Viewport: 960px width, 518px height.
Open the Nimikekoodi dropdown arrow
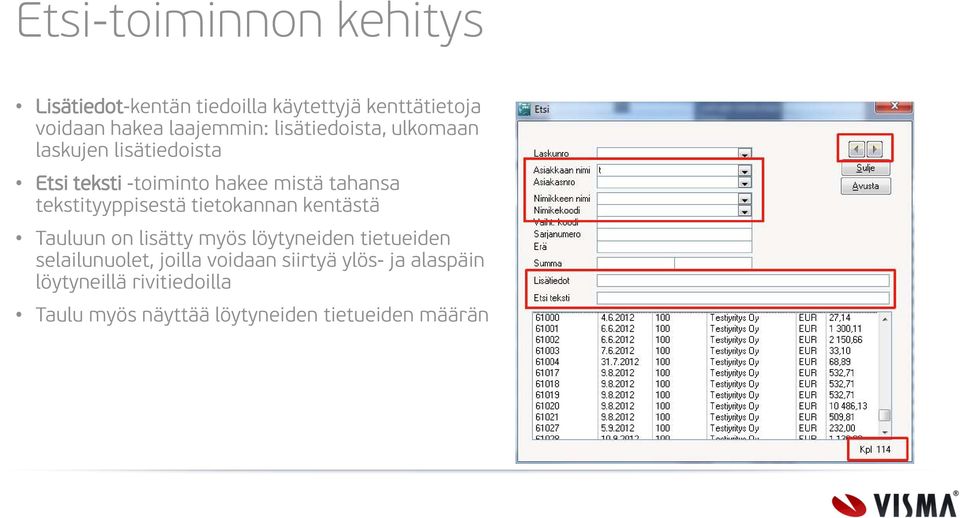[744, 211]
